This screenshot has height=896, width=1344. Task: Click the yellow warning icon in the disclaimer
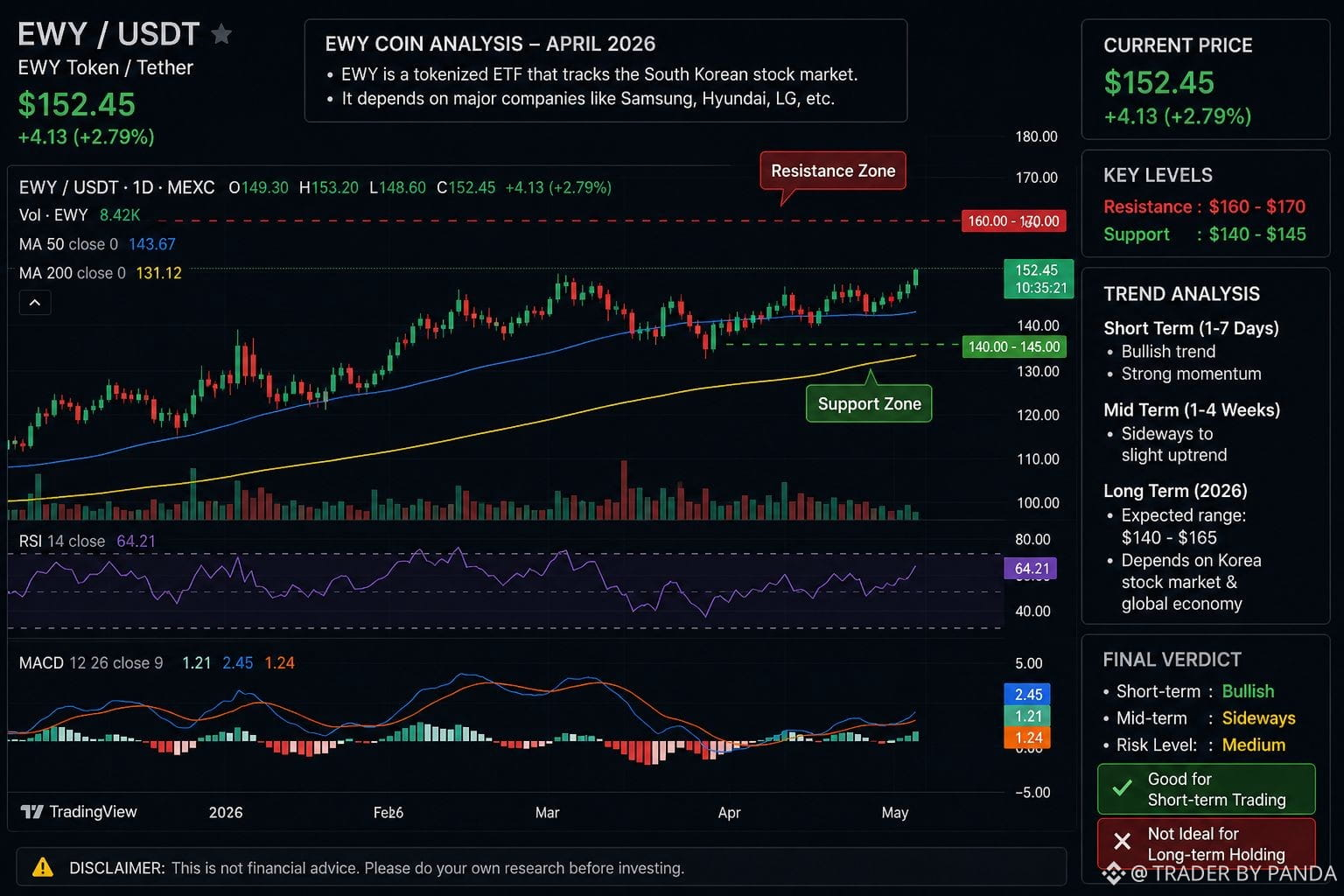point(42,868)
